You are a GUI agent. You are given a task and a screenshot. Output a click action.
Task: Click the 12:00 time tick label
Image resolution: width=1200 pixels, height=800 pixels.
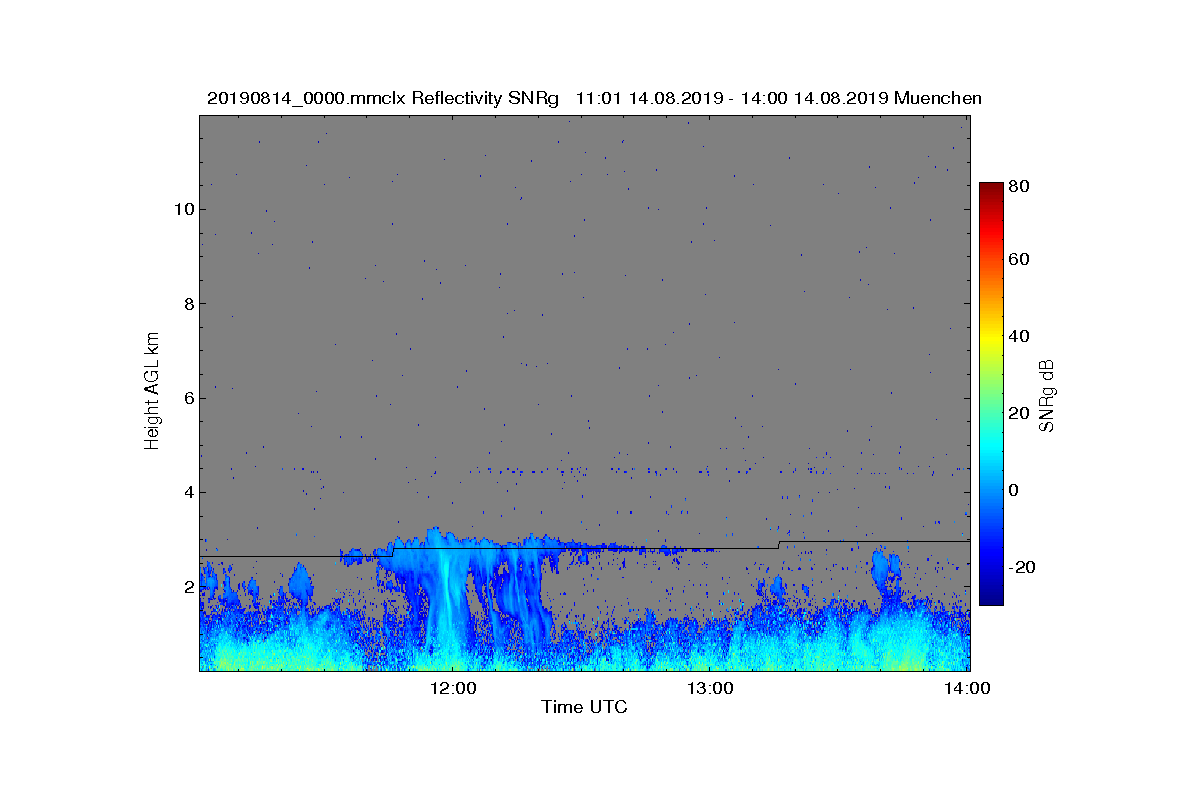[x=454, y=688]
